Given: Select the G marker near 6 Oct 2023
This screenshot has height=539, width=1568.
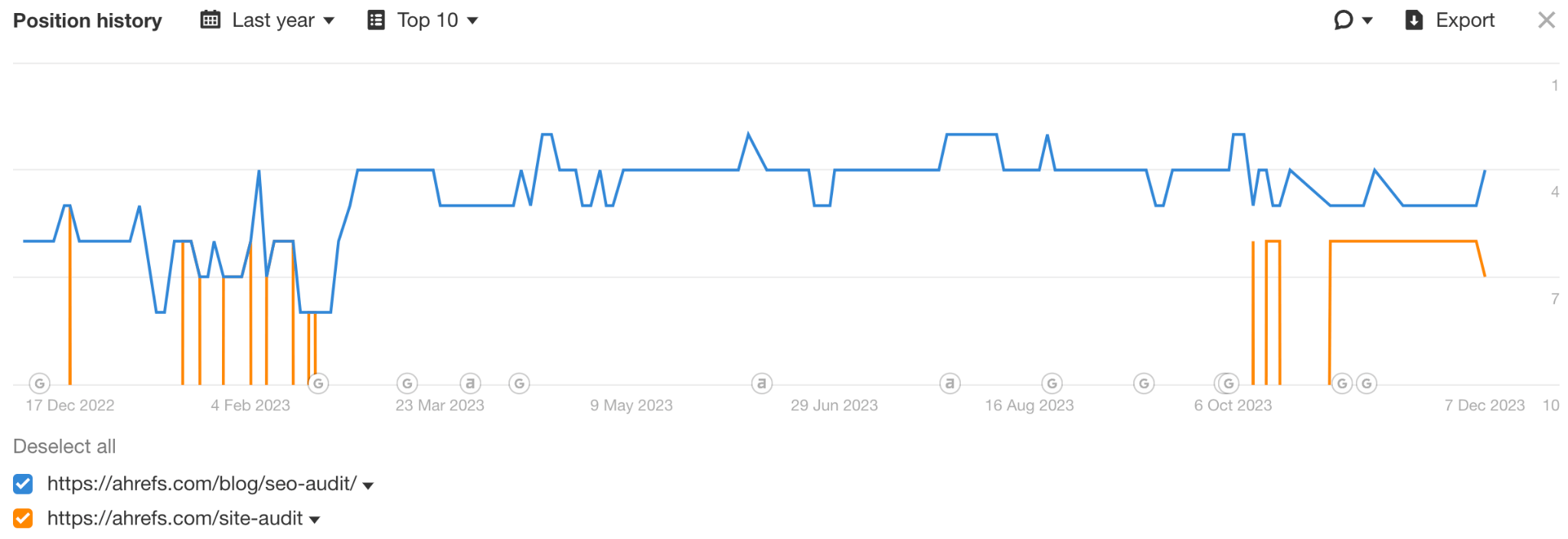Looking at the screenshot, I should pyautogui.click(x=1227, y=384).
